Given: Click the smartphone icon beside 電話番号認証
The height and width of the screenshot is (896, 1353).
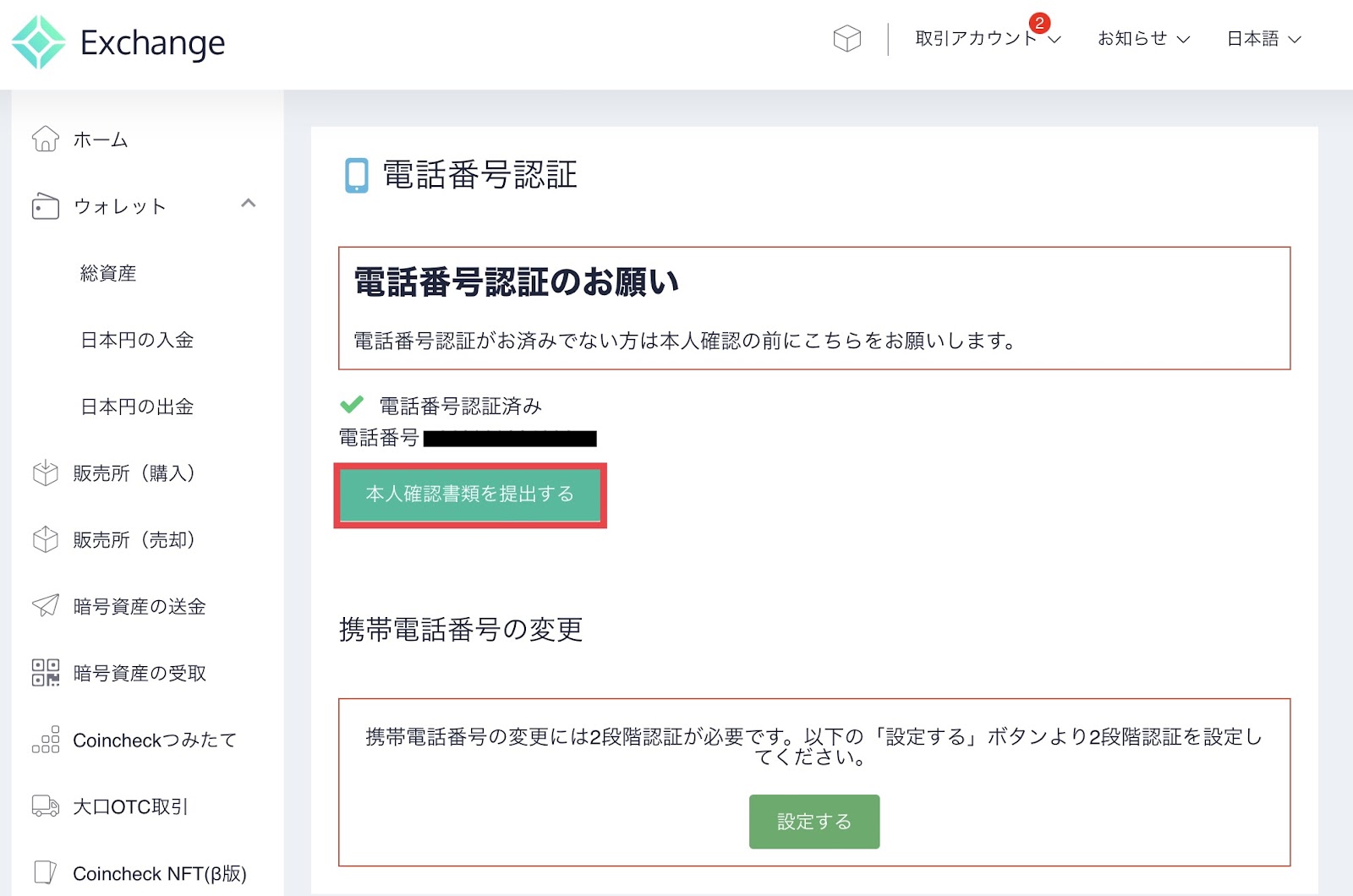Looking at the screenshot, I should click(357, 176).
